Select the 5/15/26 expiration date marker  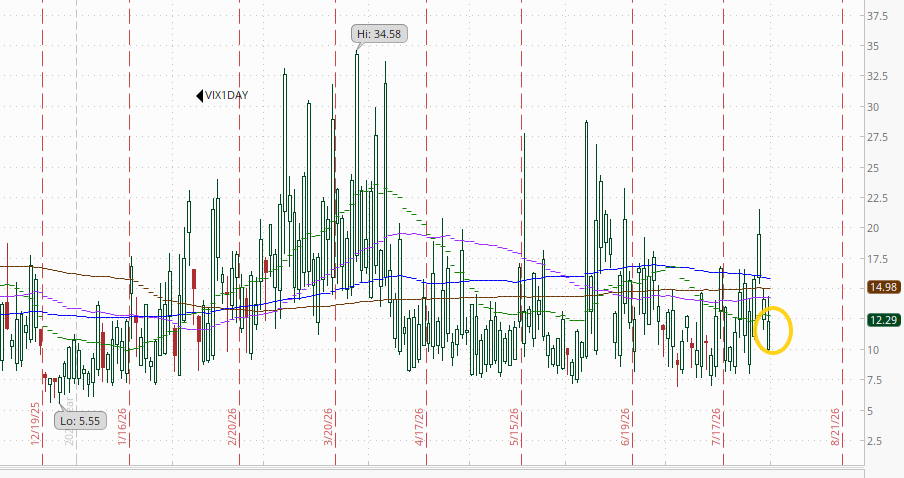click(514, 427)
